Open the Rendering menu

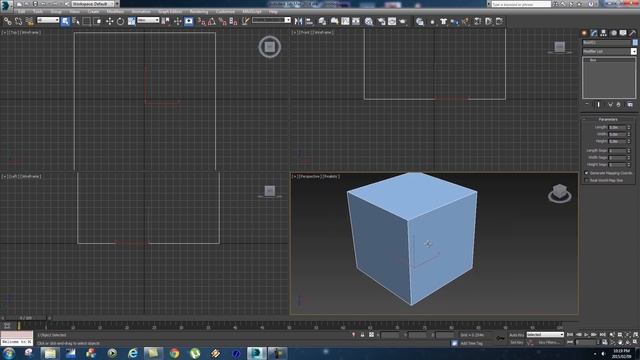pyautogui.click(x=199, y=11)
